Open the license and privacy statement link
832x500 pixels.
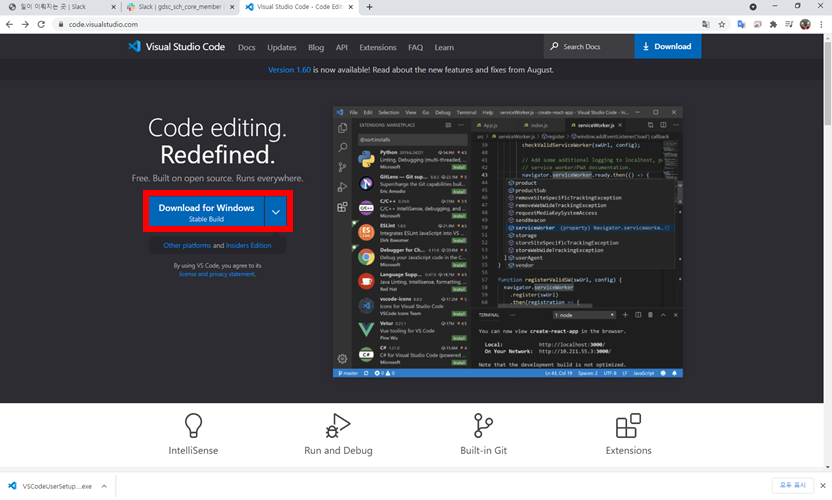(217, 274)
